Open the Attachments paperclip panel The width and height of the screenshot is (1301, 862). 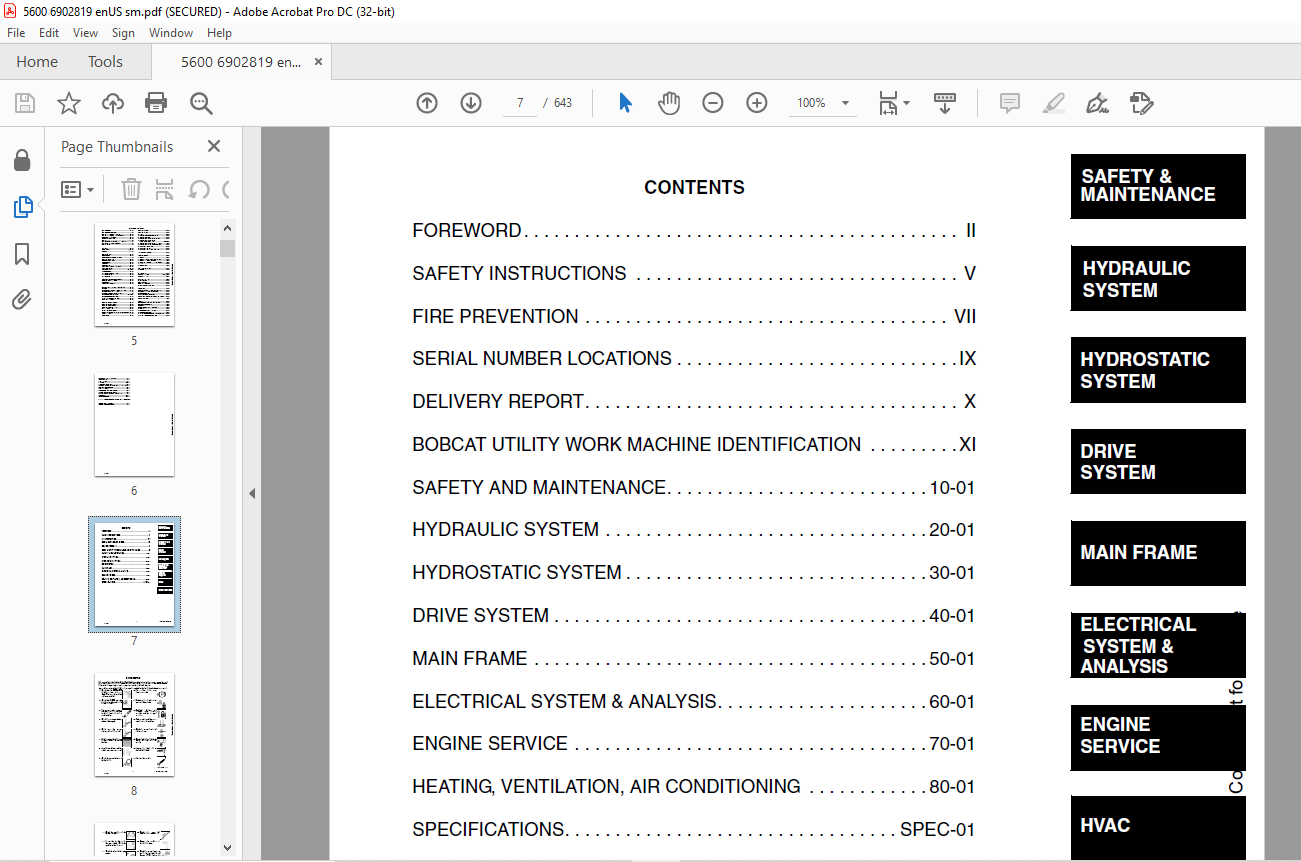pyautogui.click(x=22, y=300)
